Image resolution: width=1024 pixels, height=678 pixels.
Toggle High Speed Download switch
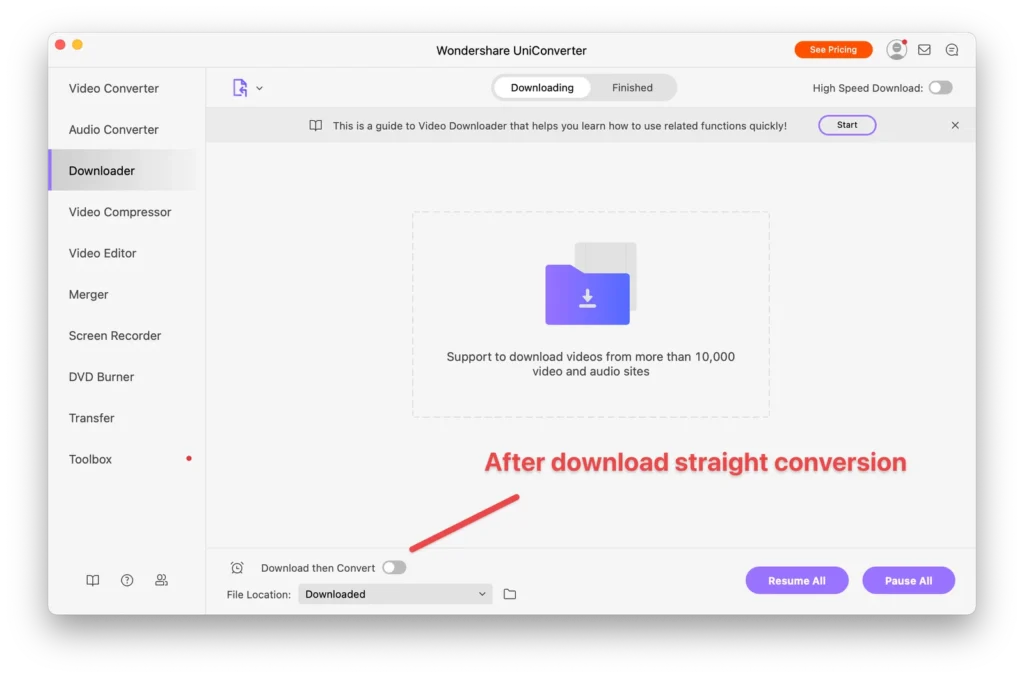coord(940,88)
